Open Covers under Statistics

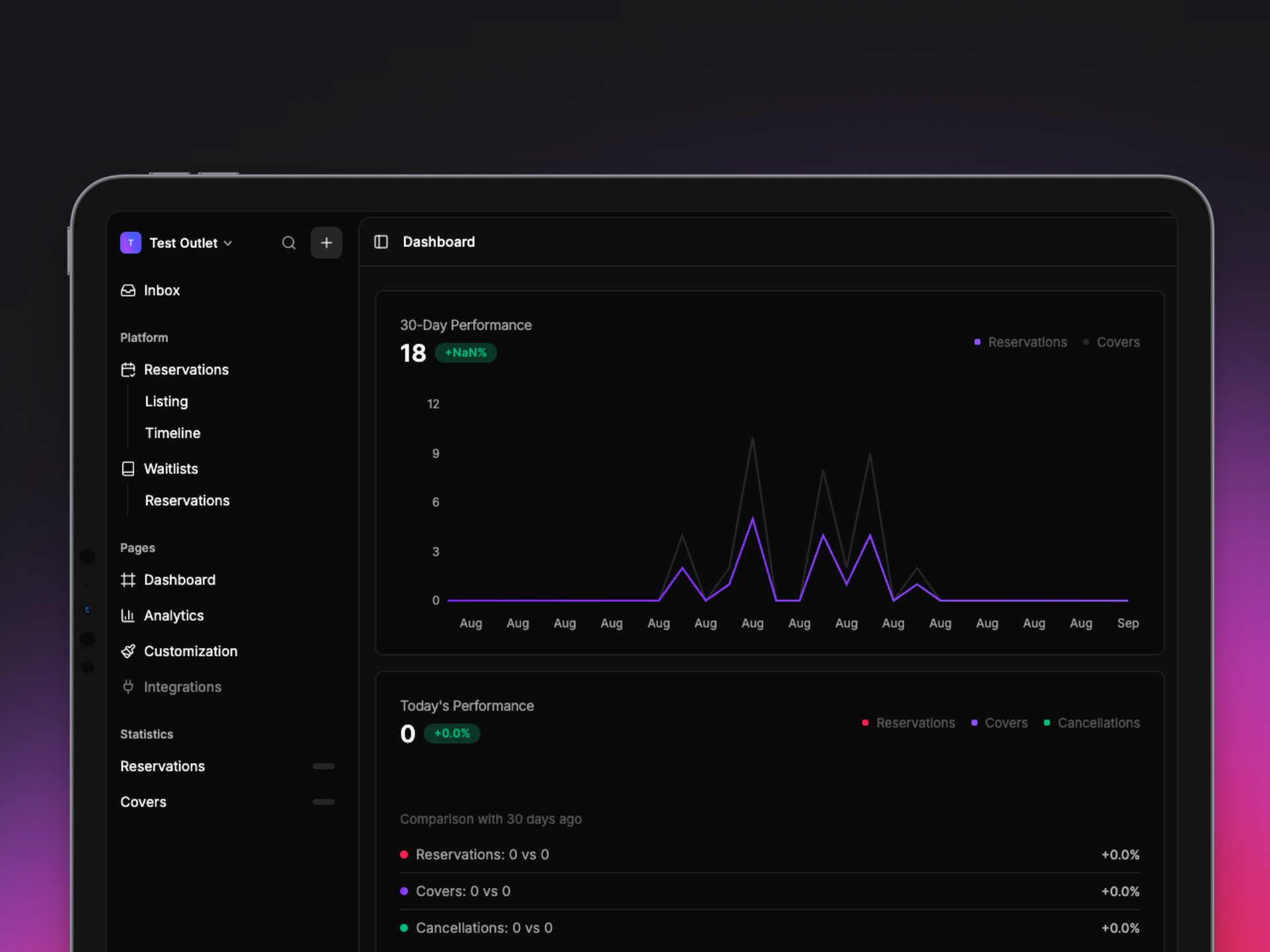tap(144, 802)
